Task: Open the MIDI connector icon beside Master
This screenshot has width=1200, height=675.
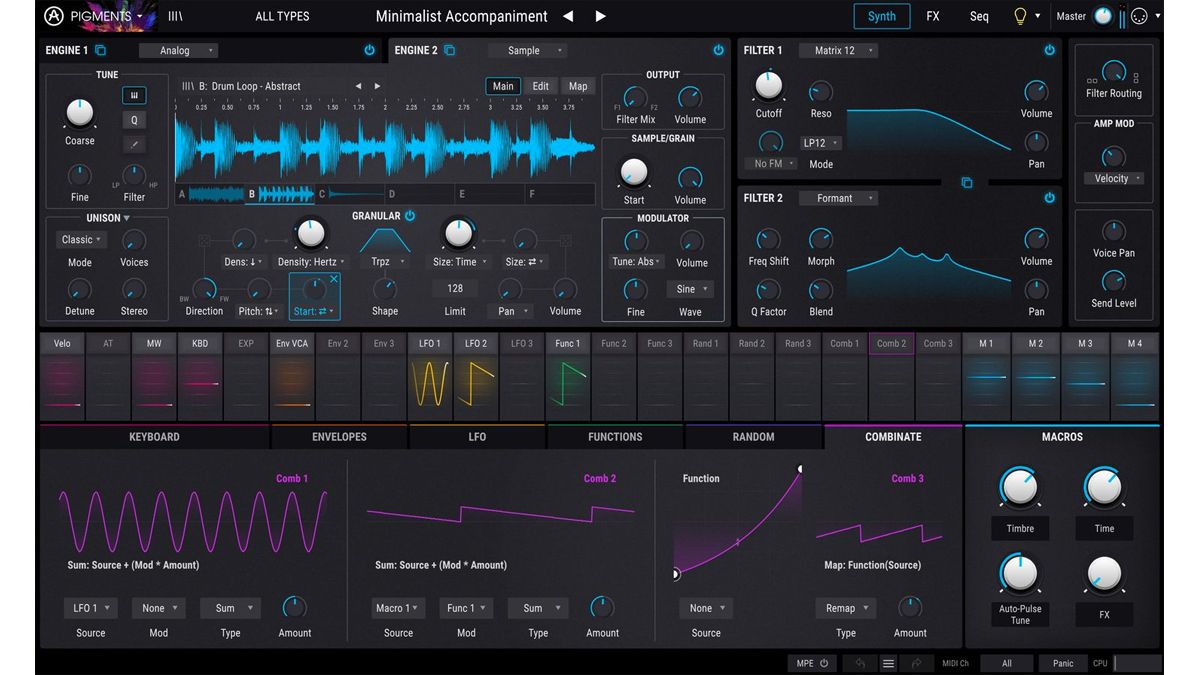Action: pyautogui.click(x=1139, y=16)
